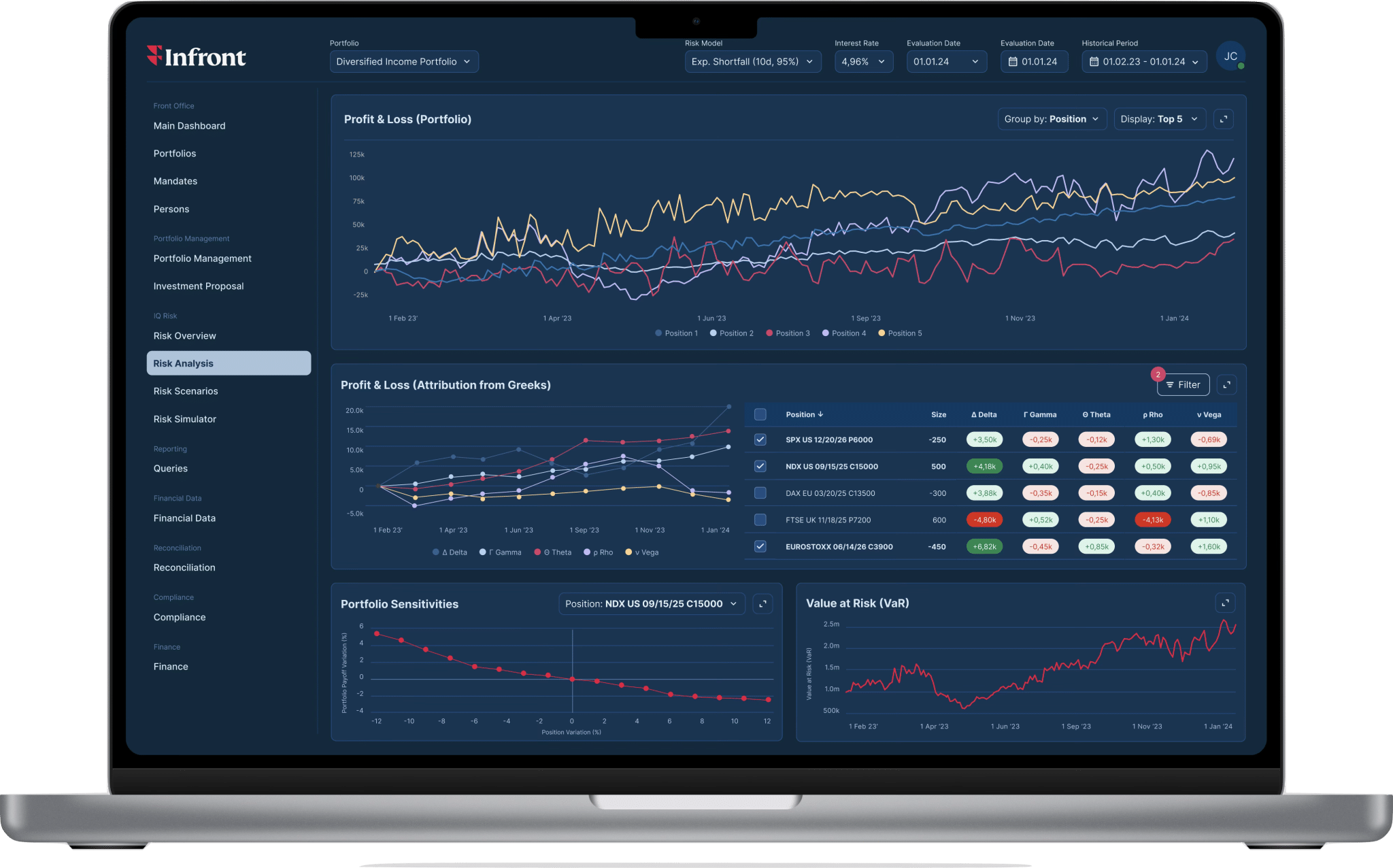The image size is (1393, 868).
Task: Toggle the select-all checkbox in table header
Action: [x=760, y=414]
